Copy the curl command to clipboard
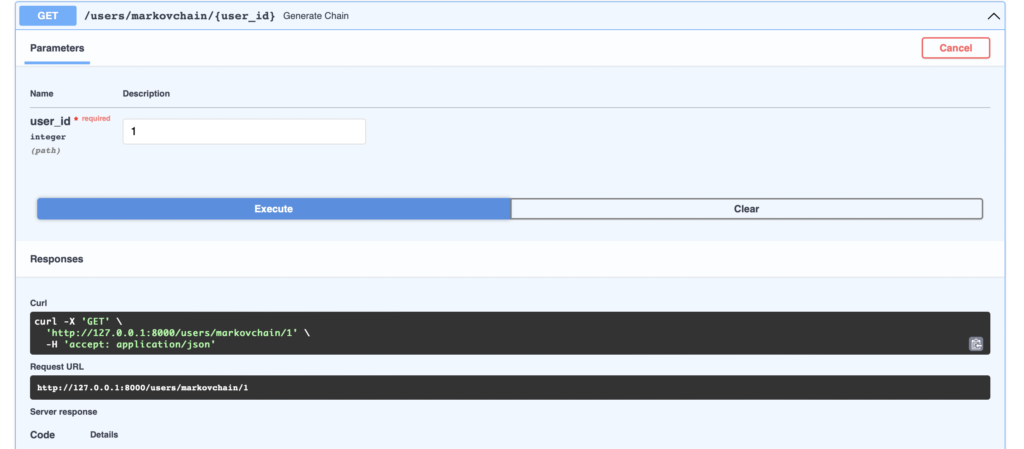Screen dimensions: 1024x449 [975, 344]
